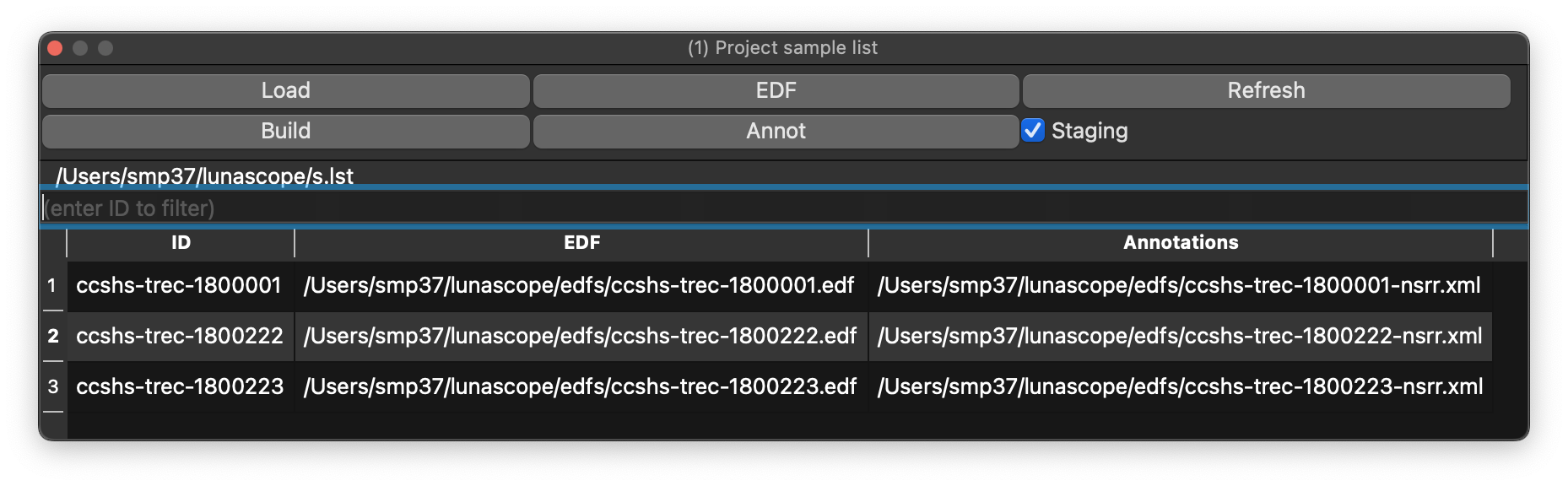Click the EDF button
This screenshot has height=486, width=1568.
click(x=776, y=90)
